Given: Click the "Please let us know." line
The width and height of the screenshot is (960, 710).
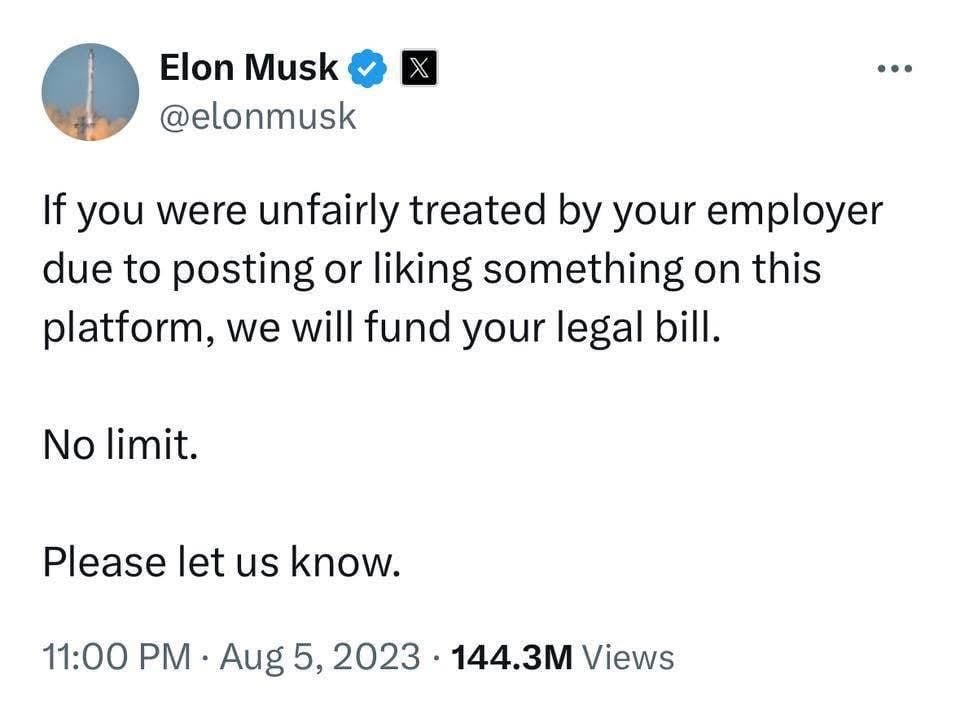Looking at the screenshot, I should [x=221, y=563].
